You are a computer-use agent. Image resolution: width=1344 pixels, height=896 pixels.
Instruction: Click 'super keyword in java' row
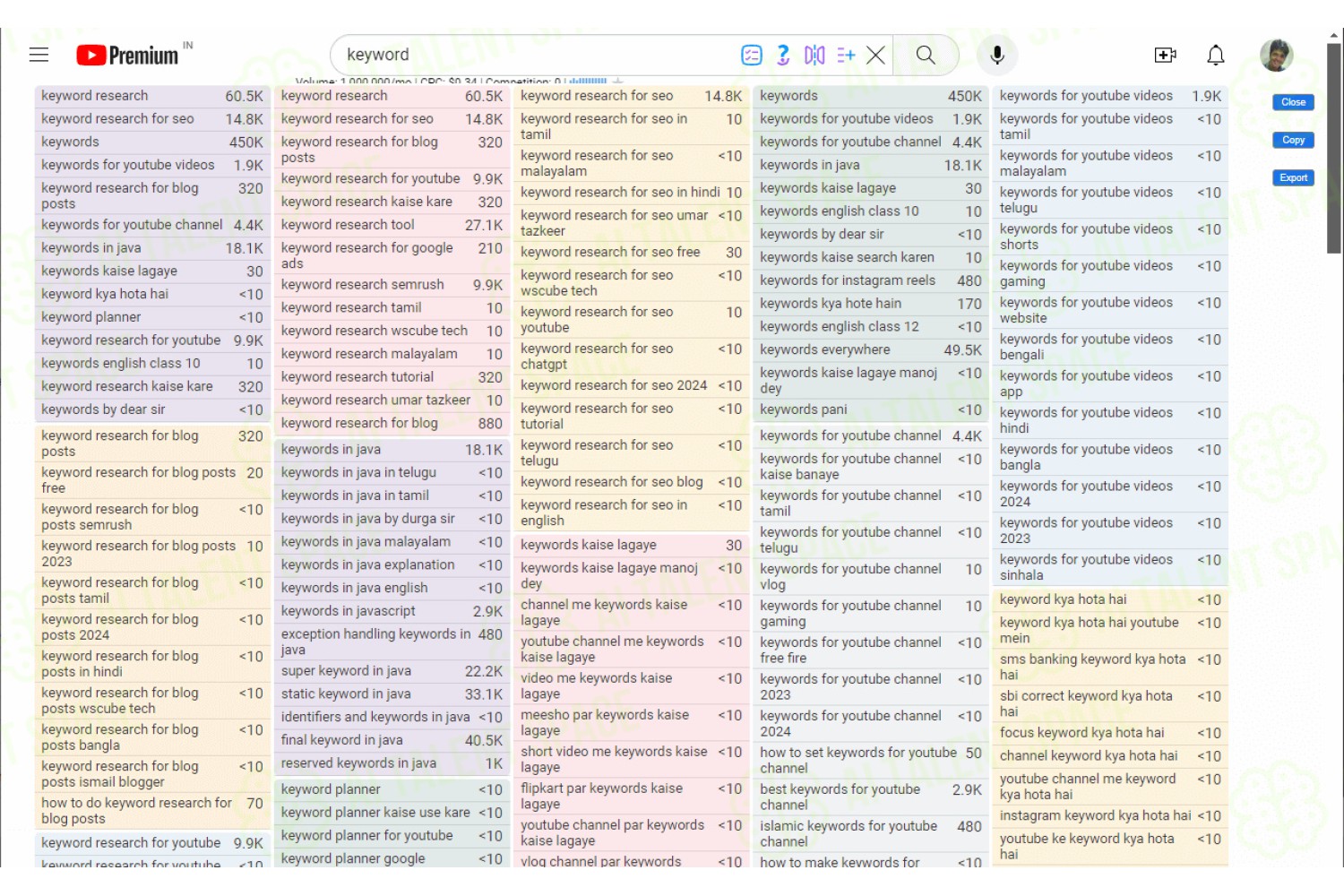click(x=392, y=671)
